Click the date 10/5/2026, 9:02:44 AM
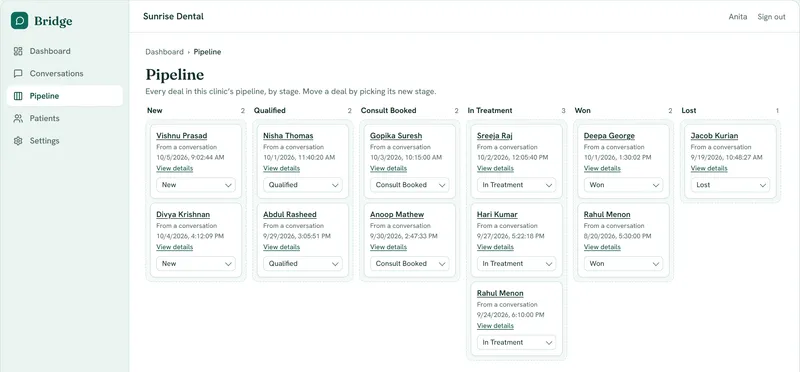800x372 pixels. pyautogui.click(x=190, y=158)
